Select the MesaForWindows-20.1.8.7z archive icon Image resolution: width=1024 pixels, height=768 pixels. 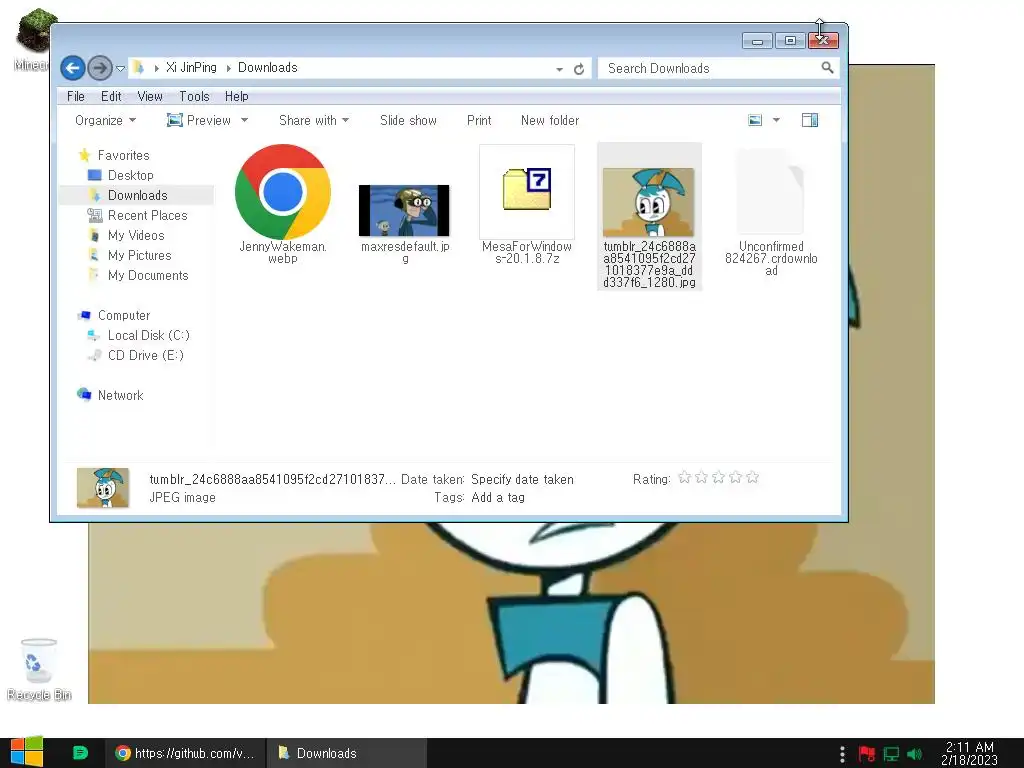tap(527, 191)
